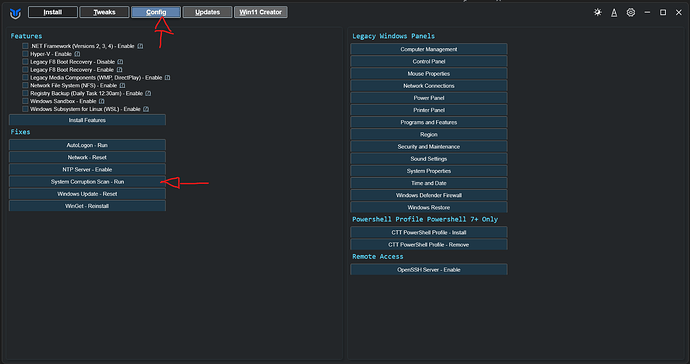
Task: Open the Tweaks tab
Action: (104, 12)
